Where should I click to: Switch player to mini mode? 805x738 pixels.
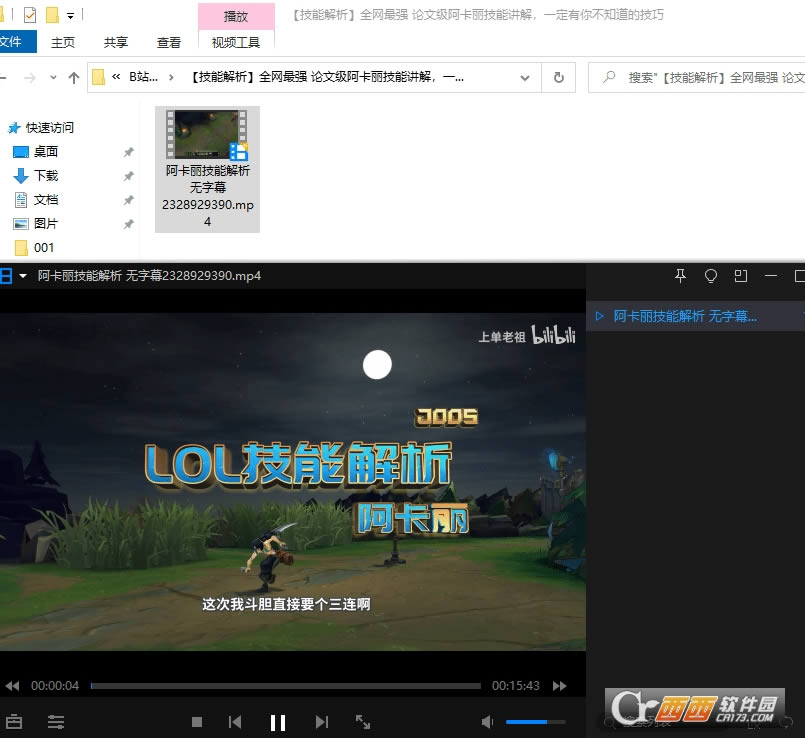pyautogui.click(x=740, y=276)
